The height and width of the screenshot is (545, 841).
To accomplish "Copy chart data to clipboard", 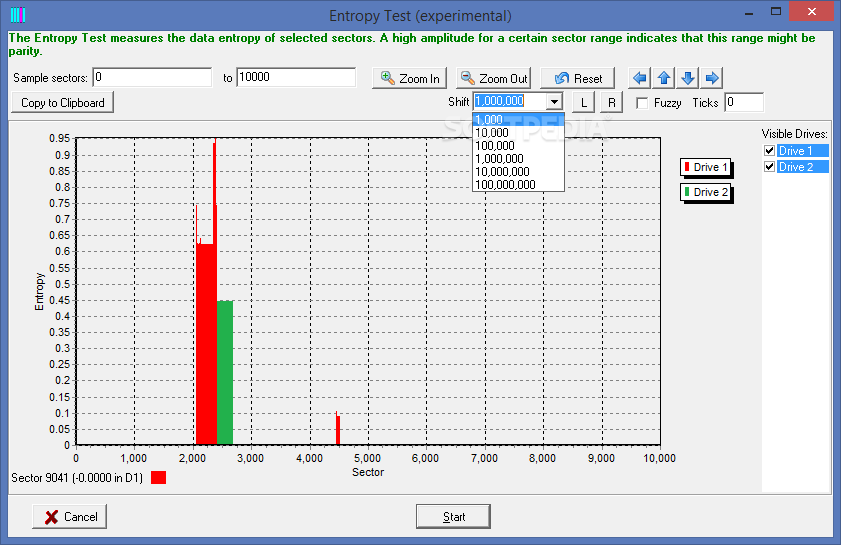I will tap(62, 102).
